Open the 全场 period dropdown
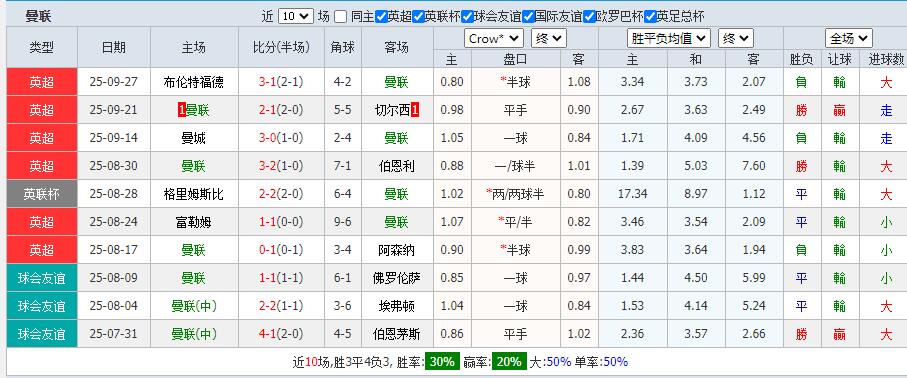 [x=849, y=39]
